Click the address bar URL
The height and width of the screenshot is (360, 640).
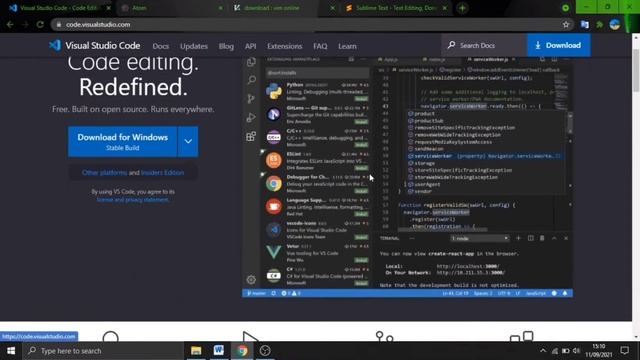coord(98,24)
